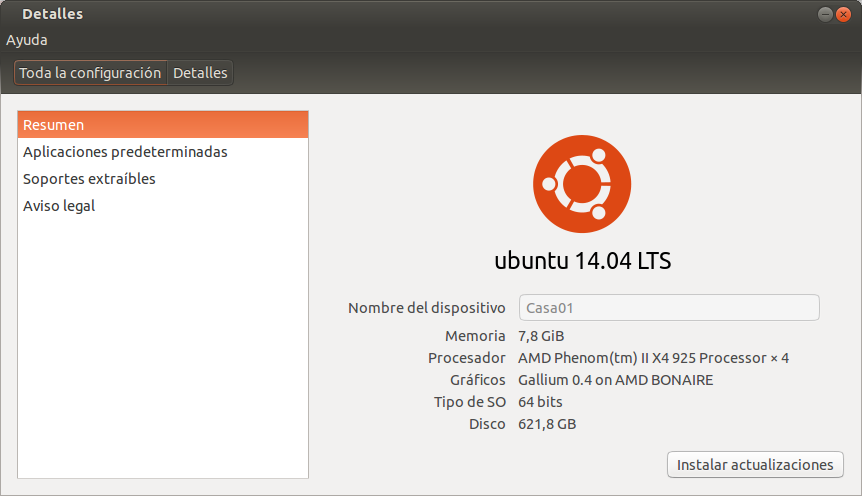Click the disk value 621,8 GB

click(x=547, y=424)
